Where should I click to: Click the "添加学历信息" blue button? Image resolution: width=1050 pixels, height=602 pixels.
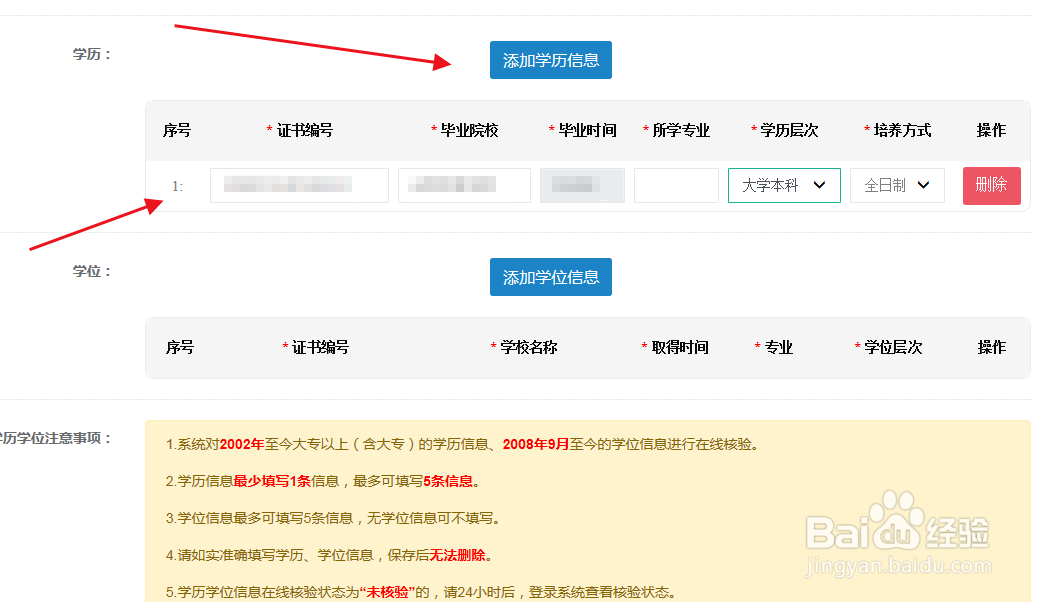tap(550, 60)
